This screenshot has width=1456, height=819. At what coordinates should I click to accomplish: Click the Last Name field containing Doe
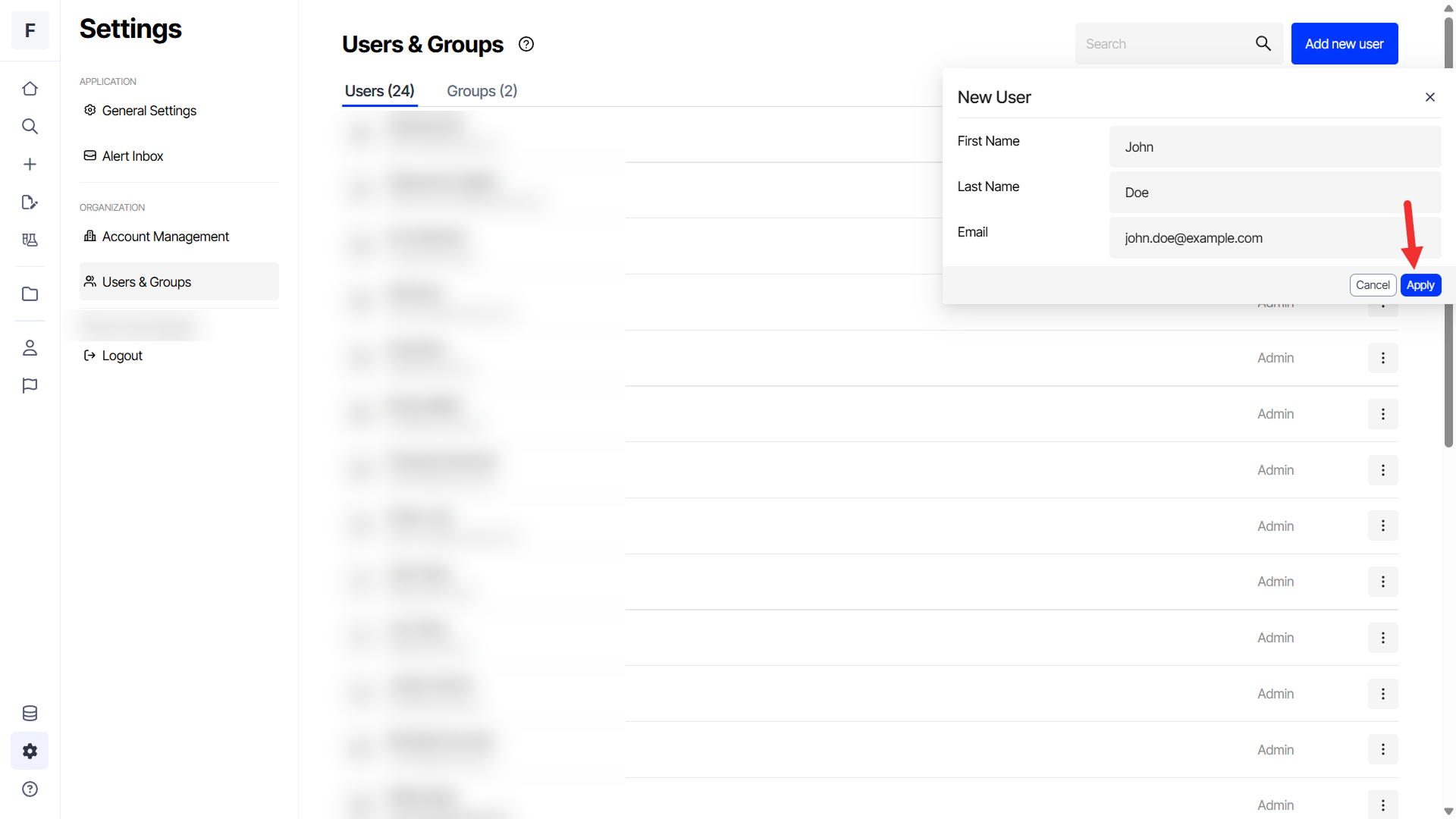coord(1275,193)
